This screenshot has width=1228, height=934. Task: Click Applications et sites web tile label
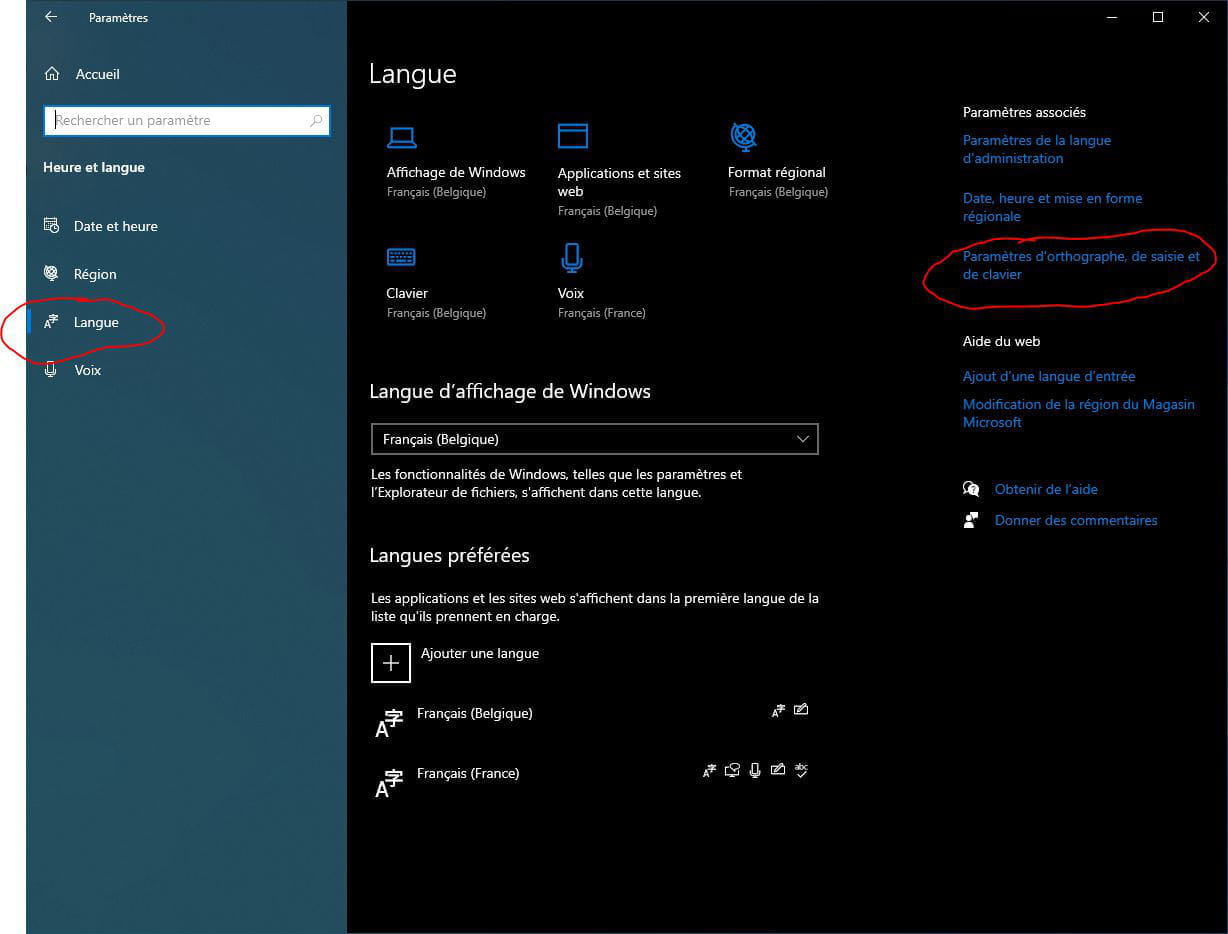619,182
